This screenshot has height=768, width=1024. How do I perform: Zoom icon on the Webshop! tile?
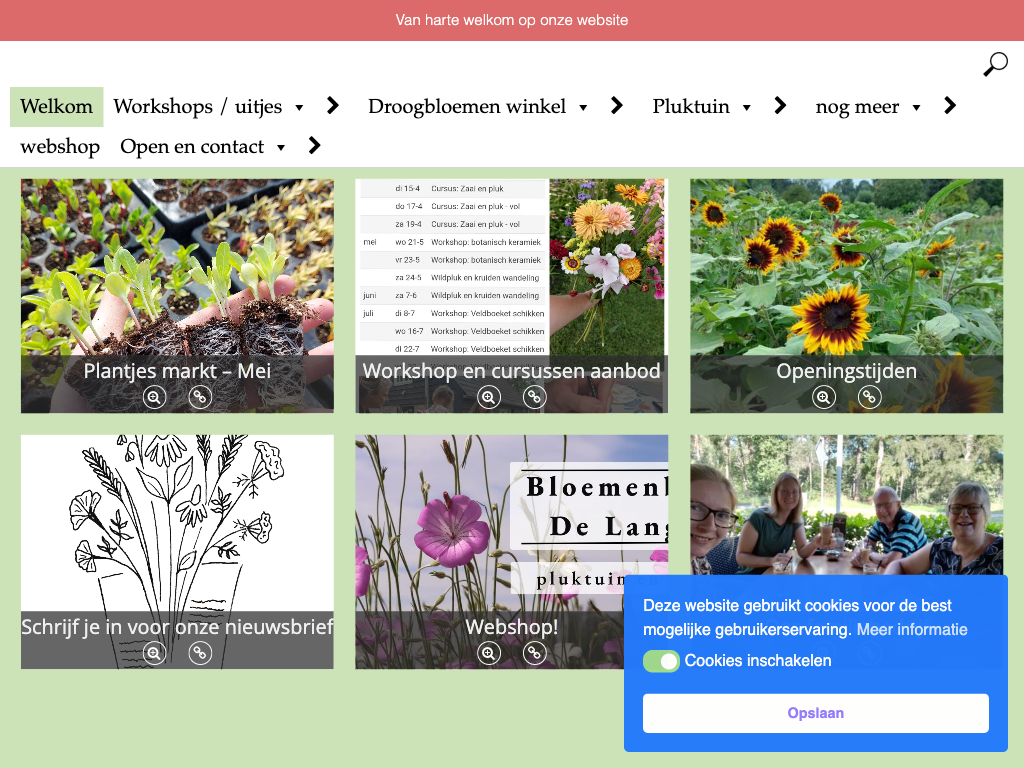point(489,653)
